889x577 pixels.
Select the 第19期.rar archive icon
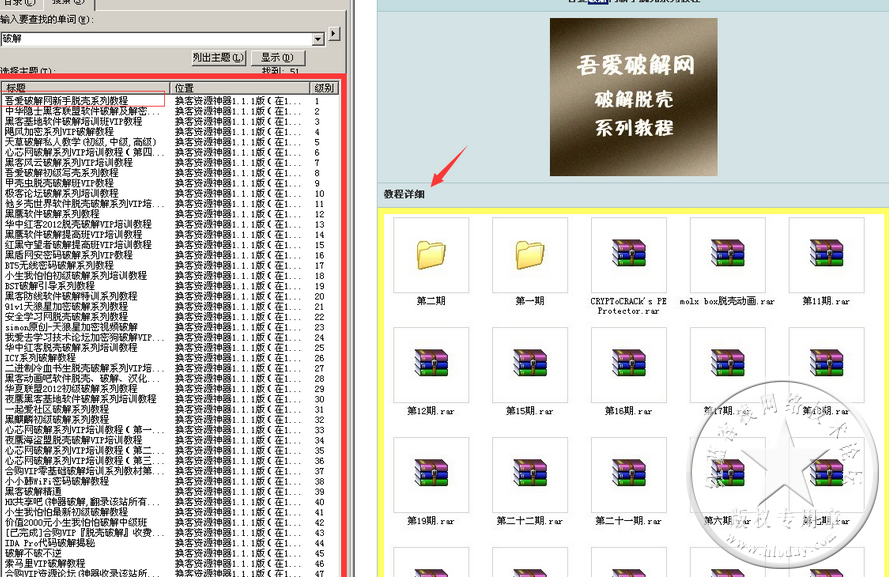coord(431,475)
